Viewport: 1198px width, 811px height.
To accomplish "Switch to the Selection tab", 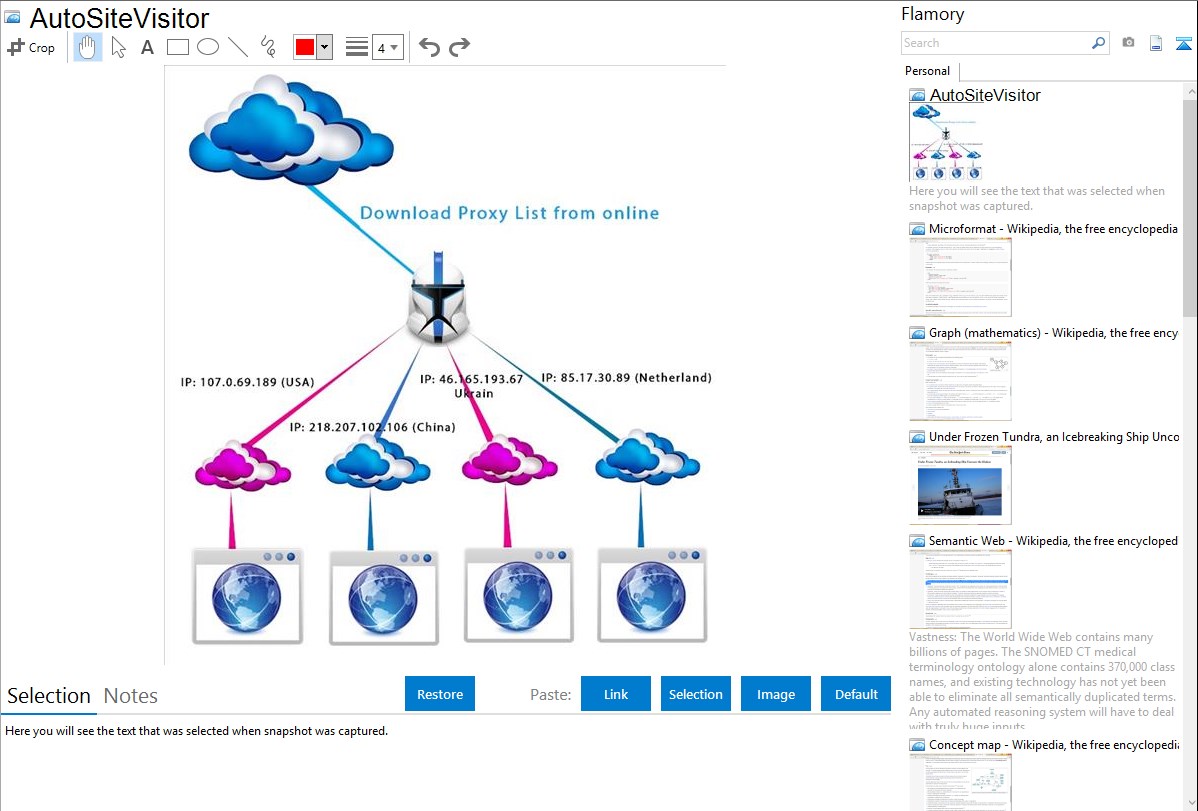I will pyautogui.click(x=49, y=696).
